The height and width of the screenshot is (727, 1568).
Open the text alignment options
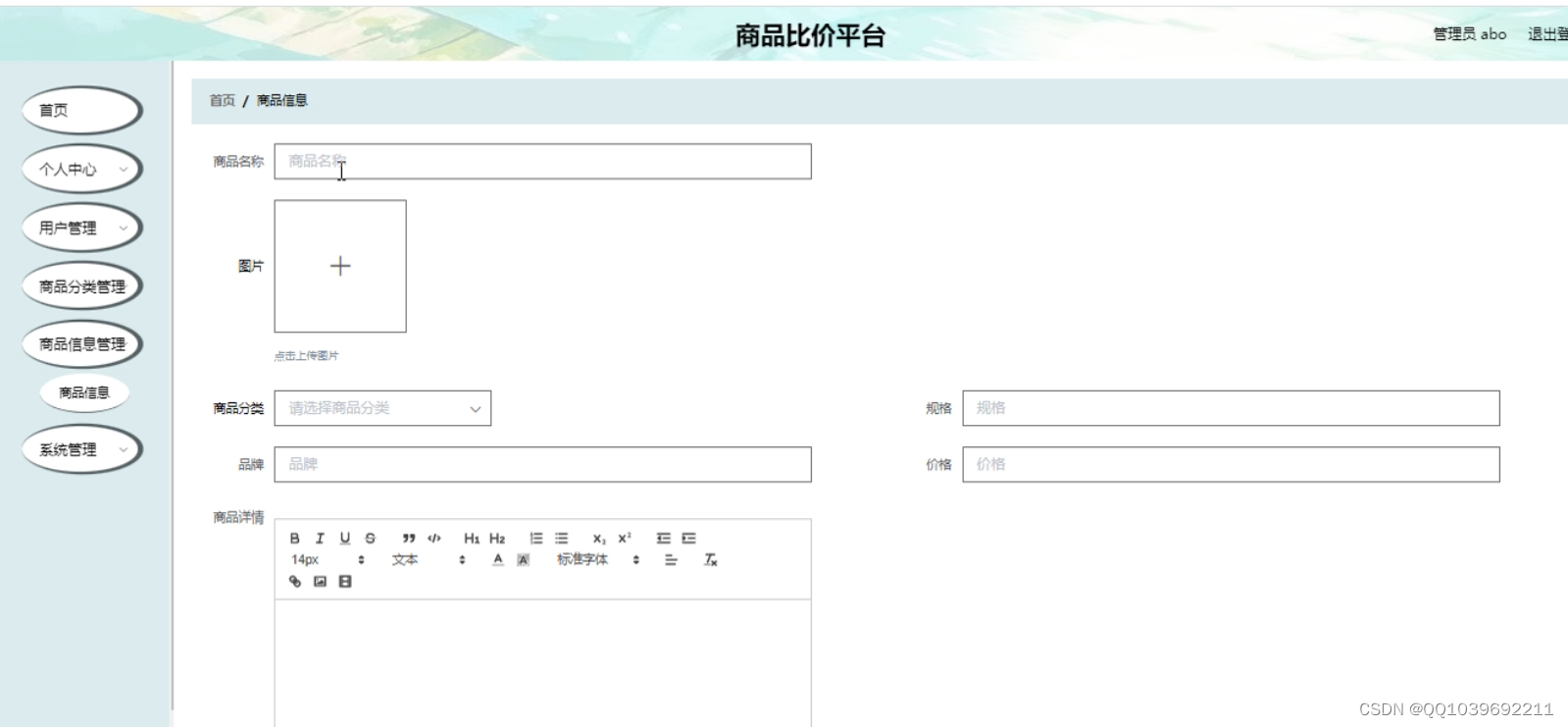coord(671,559)
